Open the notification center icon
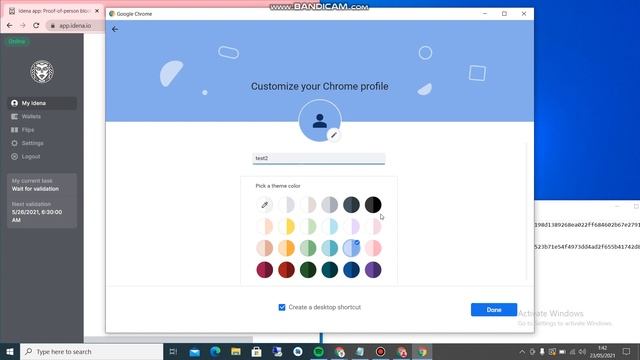Image resolution: width=640 pixels, height=360 pixels. (x=627, y=351)
